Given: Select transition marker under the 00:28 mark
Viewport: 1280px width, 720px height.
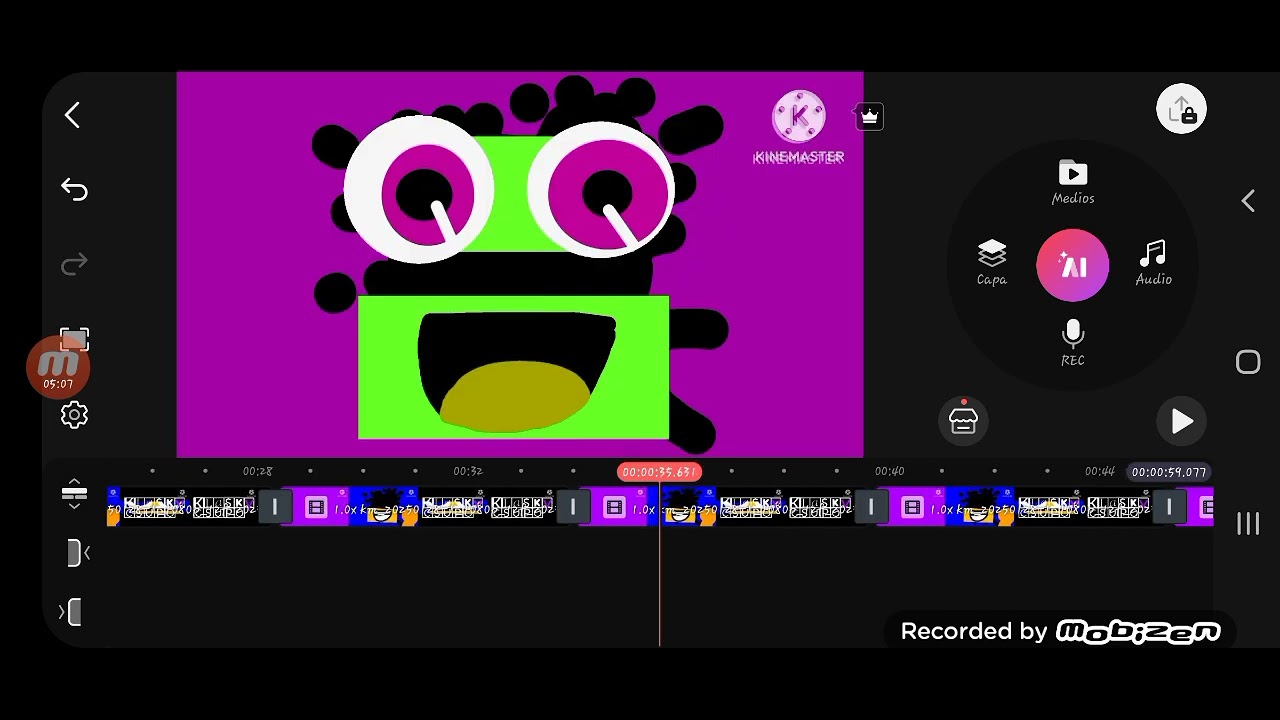Looking at the screenshot, I should coord(274,508).
